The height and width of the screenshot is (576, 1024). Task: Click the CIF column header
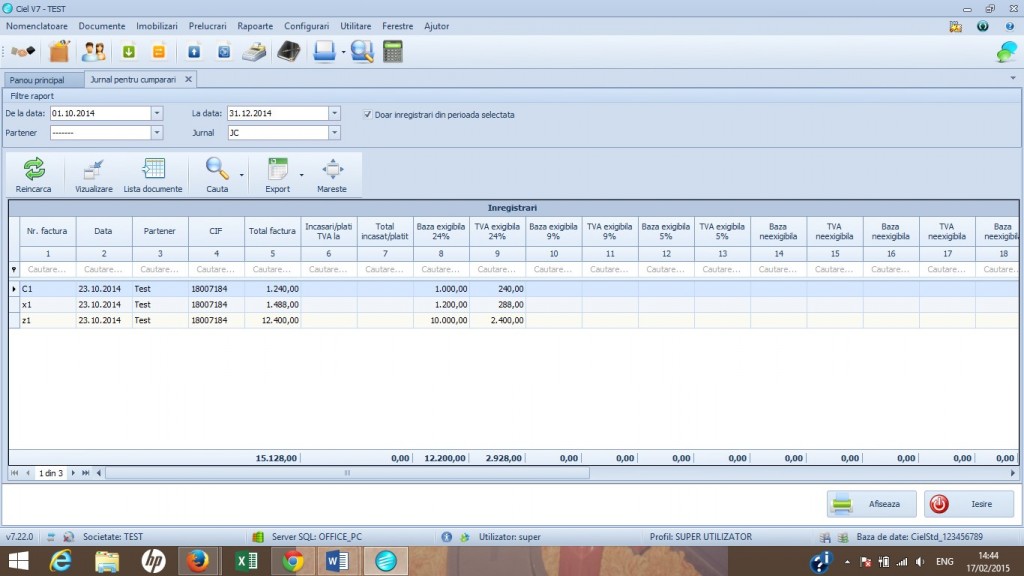[x=216, y=231]
